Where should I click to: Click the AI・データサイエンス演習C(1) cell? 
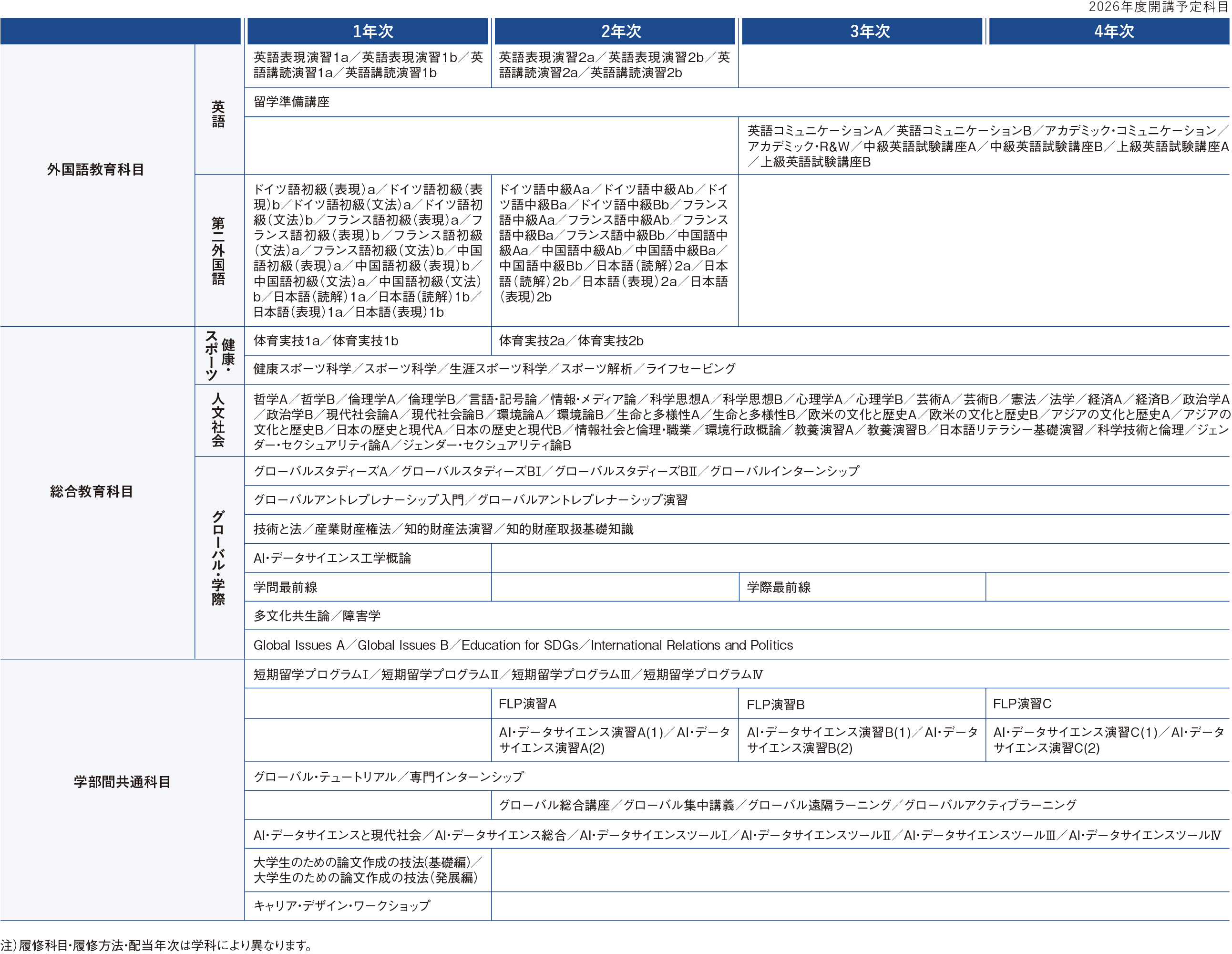1108,740
